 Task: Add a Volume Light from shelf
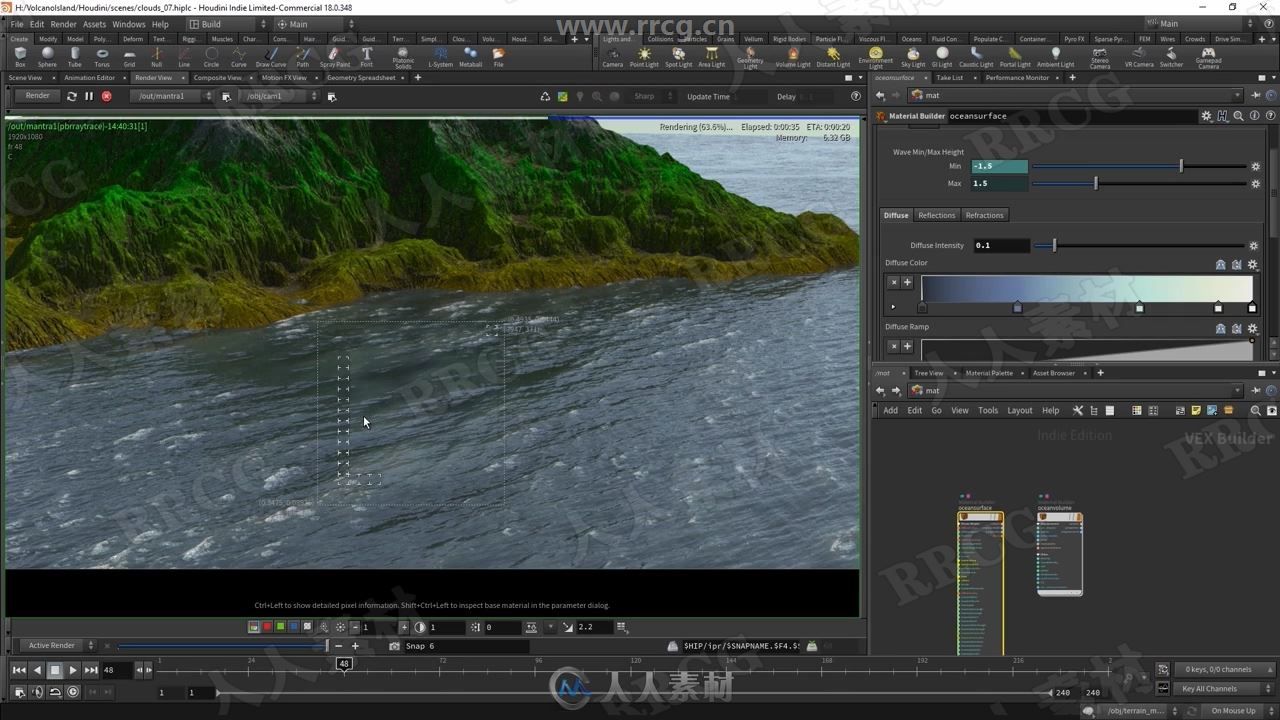793,57
